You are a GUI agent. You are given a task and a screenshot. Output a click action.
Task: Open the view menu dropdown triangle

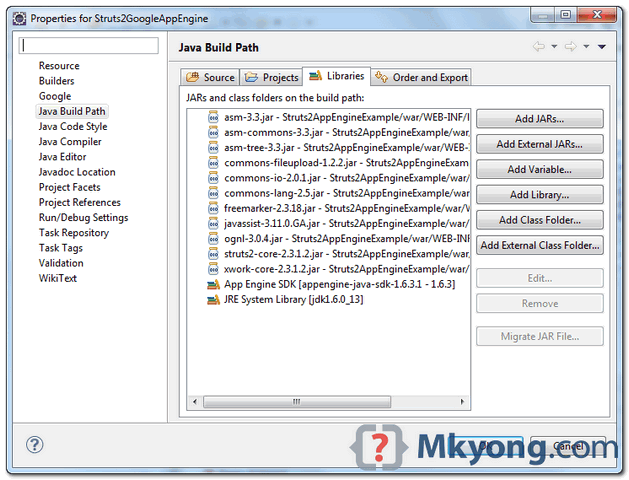coord(601,47)
